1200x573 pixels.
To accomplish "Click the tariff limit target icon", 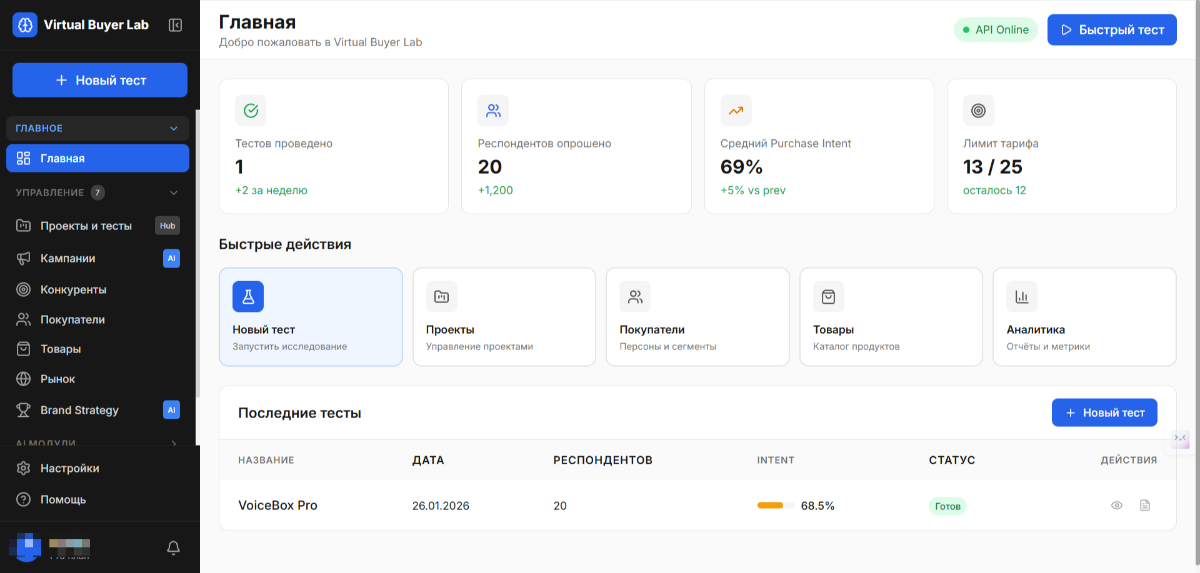I will 978,110.
